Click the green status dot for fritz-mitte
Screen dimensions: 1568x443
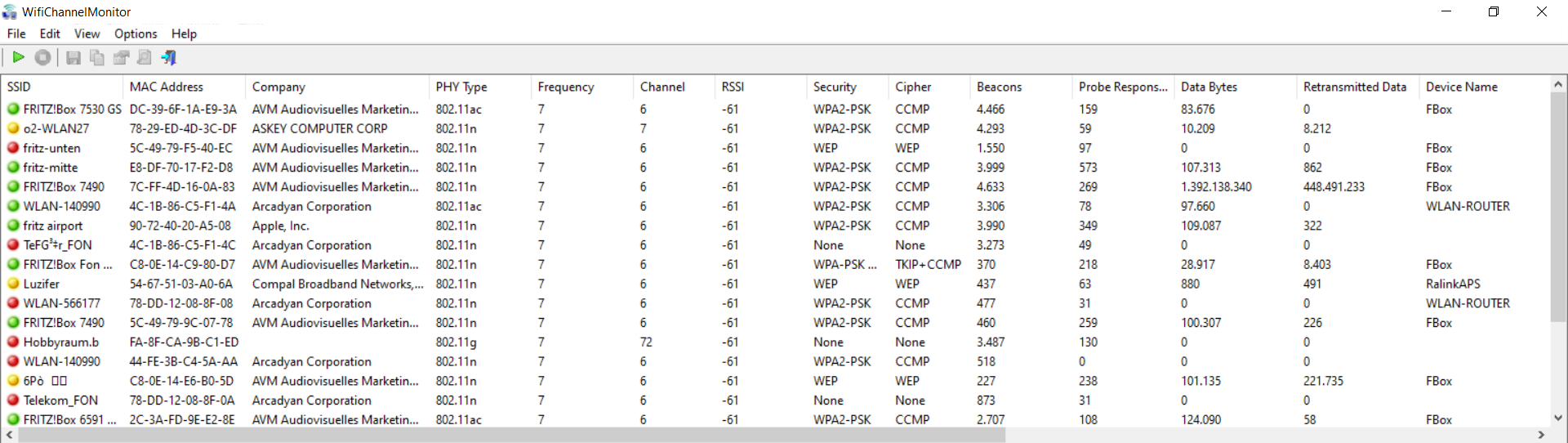pos(13,167)
